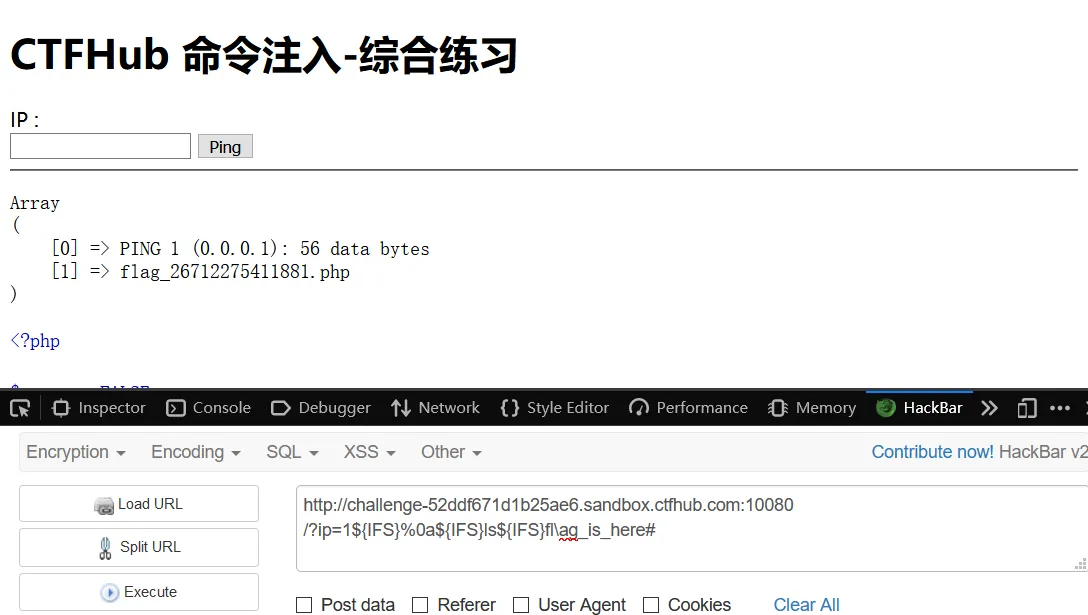Screen dimensions: 1088x615
Task: Show more devtools tabs via the chevron
Action: pos(989,408)
